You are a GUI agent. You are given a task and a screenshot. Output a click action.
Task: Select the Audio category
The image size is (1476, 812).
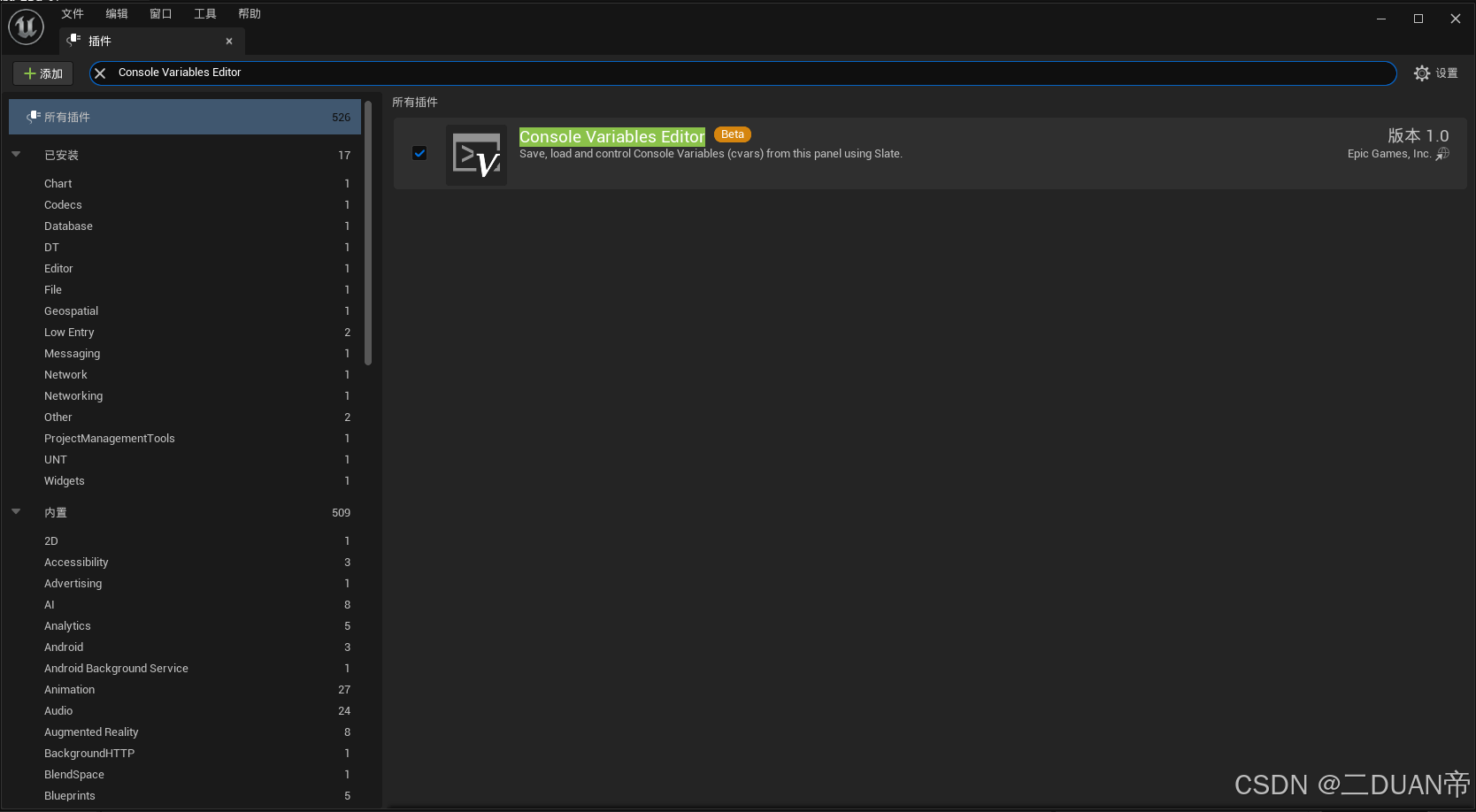click(x=185, y=710)
